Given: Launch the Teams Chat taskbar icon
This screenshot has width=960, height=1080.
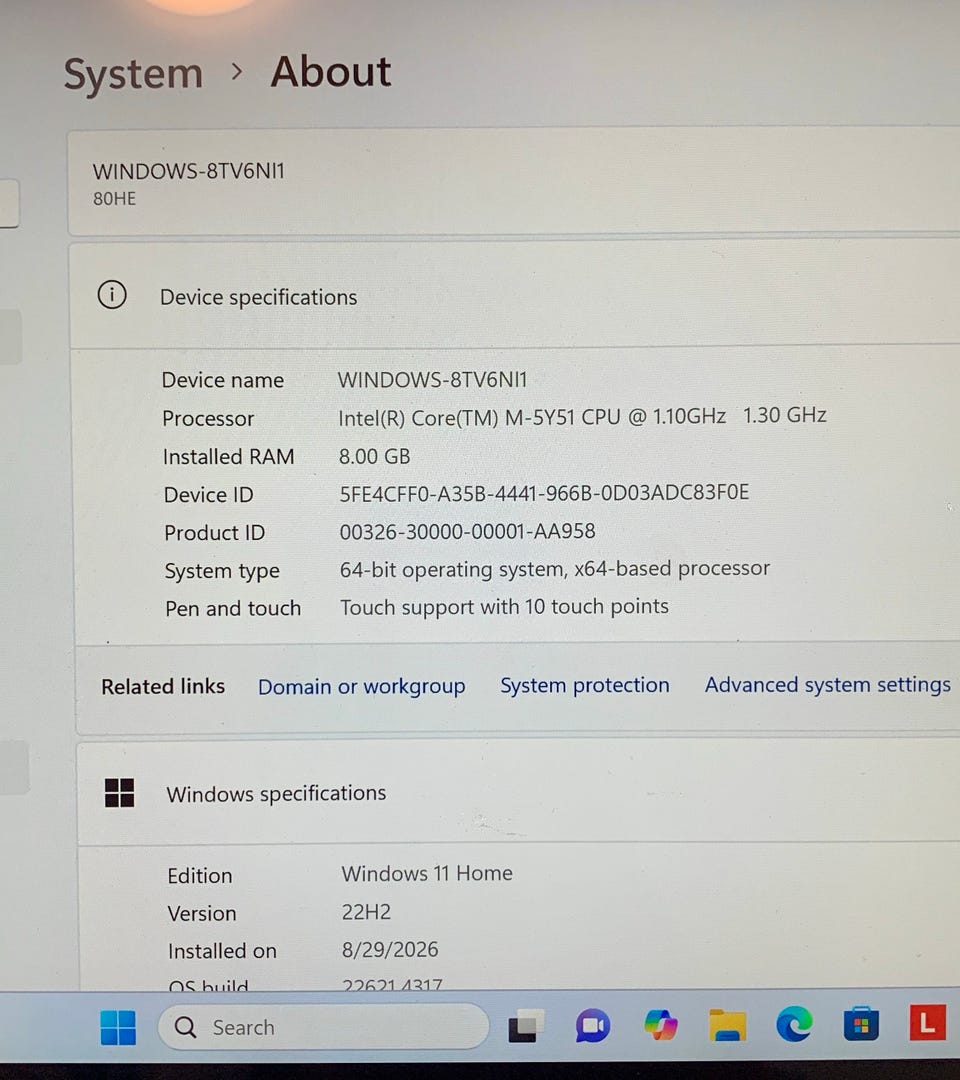Looking at the screenshot, I should click(592, 1026).
